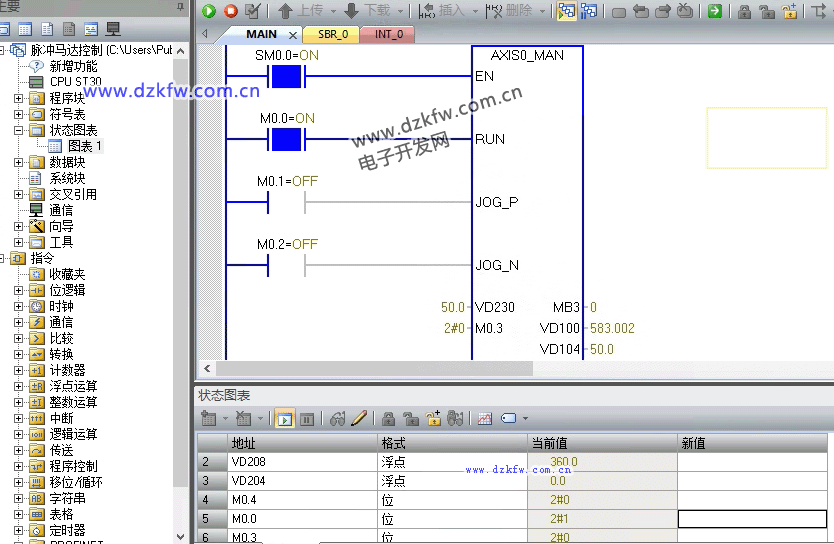
Task: Switch to the INT_0 tab
Action: (x=388, y=34)
